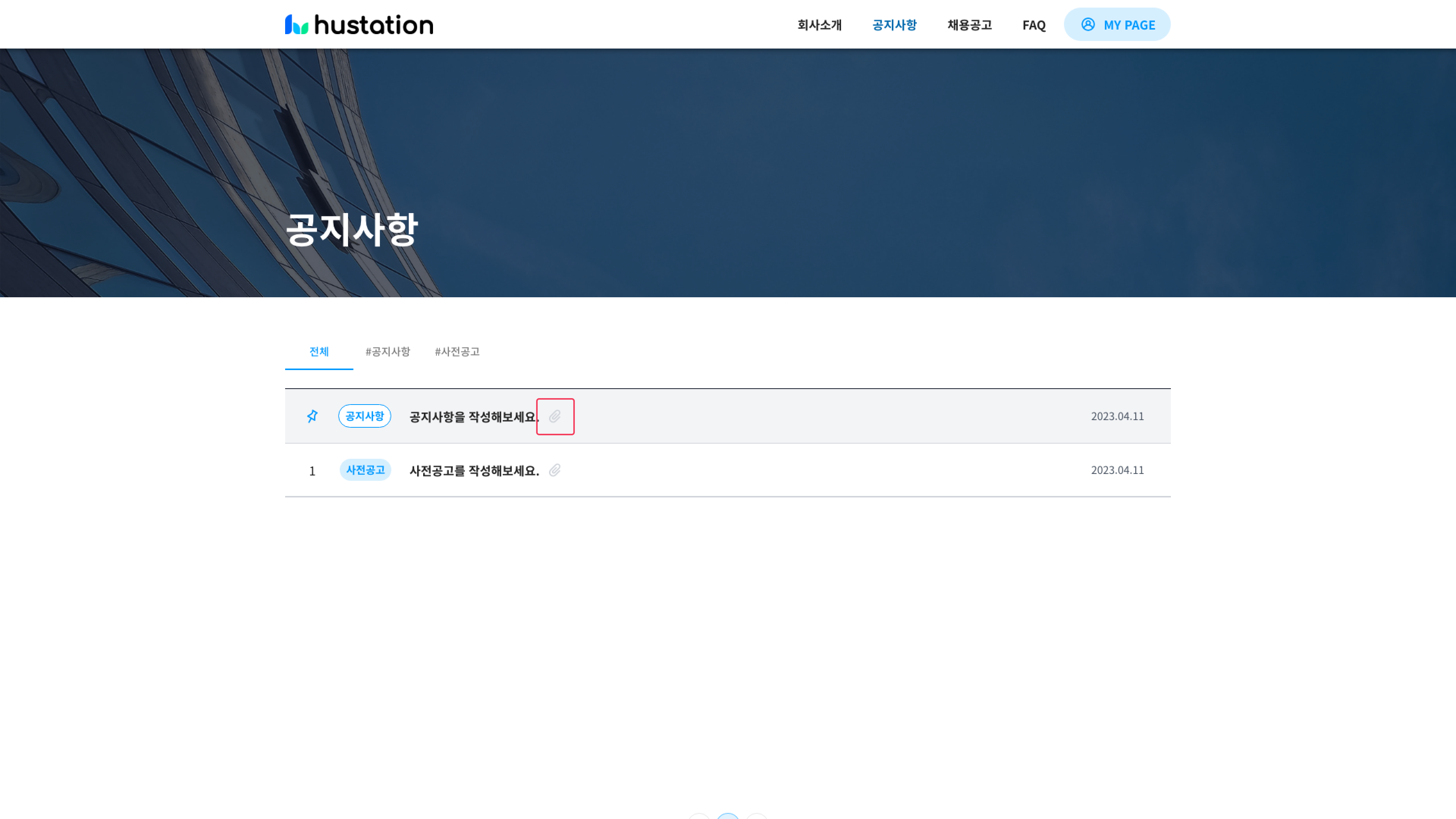Click the previous page pagination button

[699, 817]
